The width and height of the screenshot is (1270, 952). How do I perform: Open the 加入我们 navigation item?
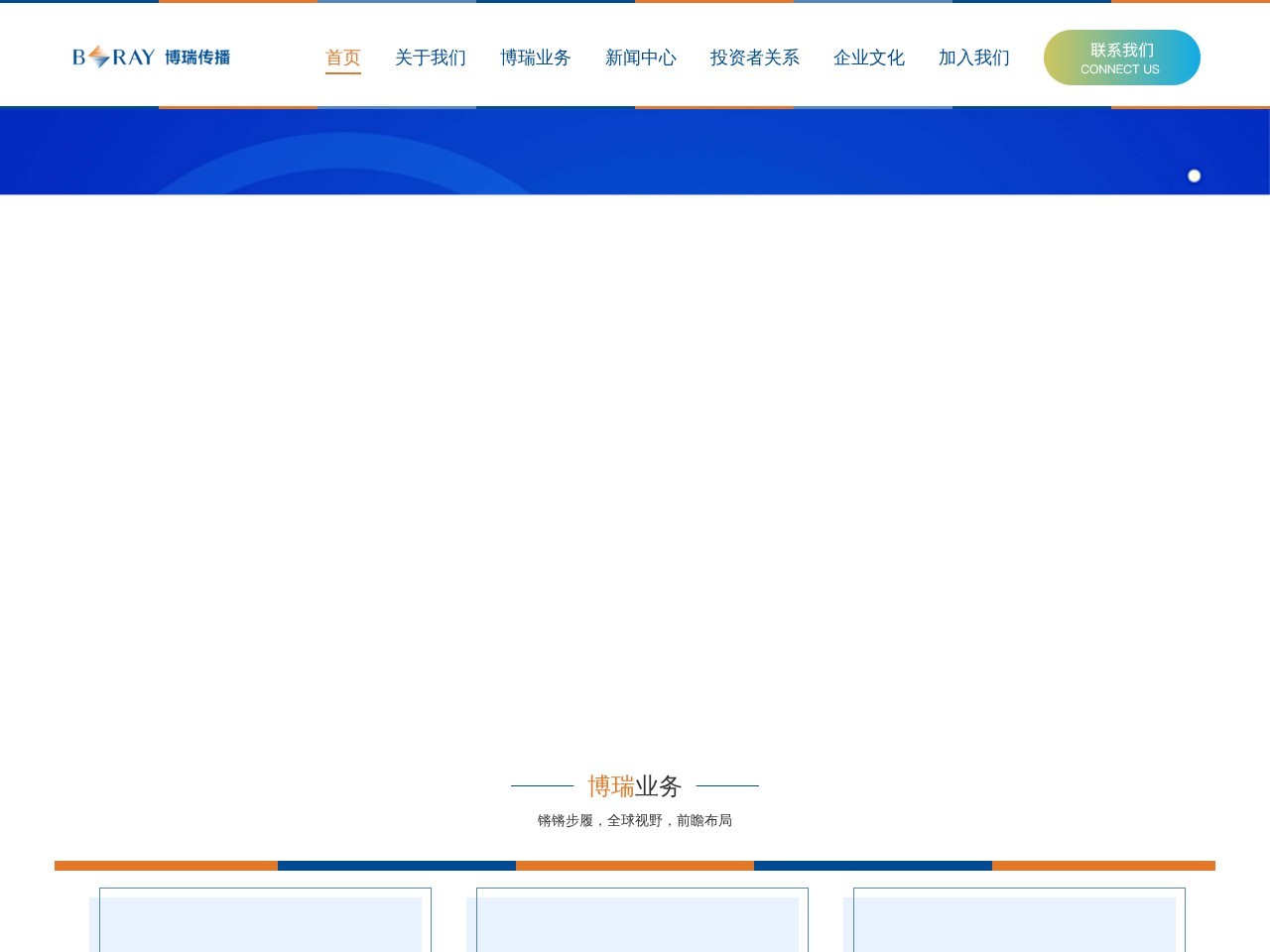click(972, 58)
